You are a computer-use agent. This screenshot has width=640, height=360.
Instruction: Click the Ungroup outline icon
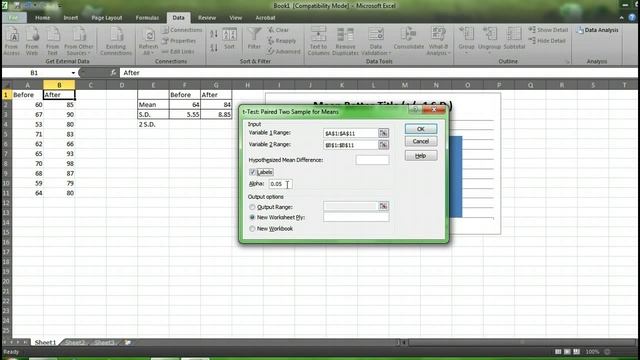[x=489, y=40]
